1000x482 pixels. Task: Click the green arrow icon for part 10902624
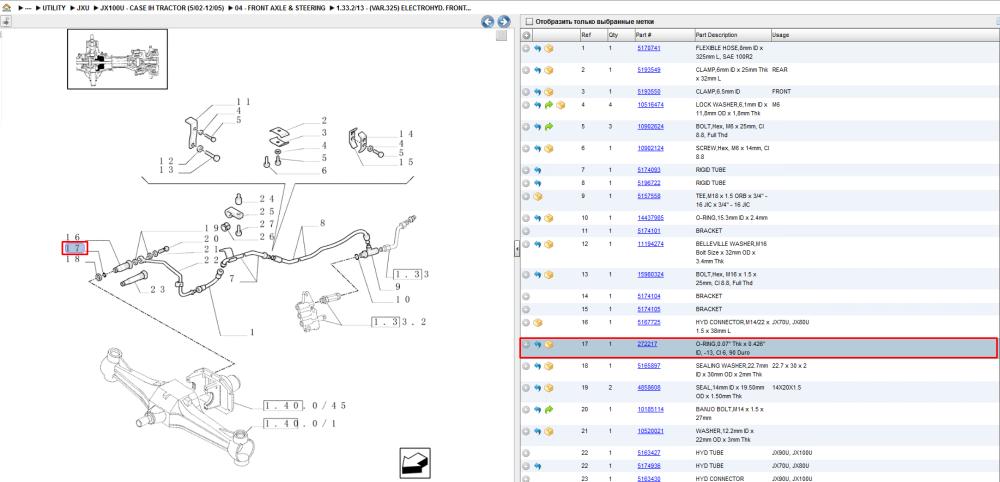click(548, 127)
